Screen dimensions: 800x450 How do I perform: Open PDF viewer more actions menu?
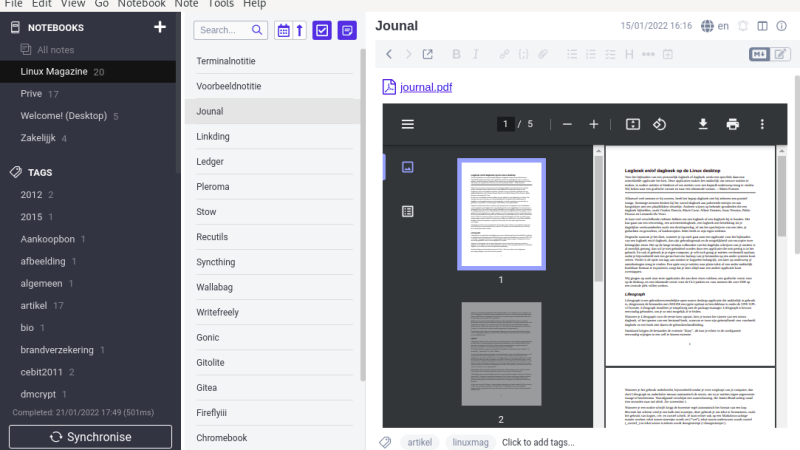click(x=762, y=124)
